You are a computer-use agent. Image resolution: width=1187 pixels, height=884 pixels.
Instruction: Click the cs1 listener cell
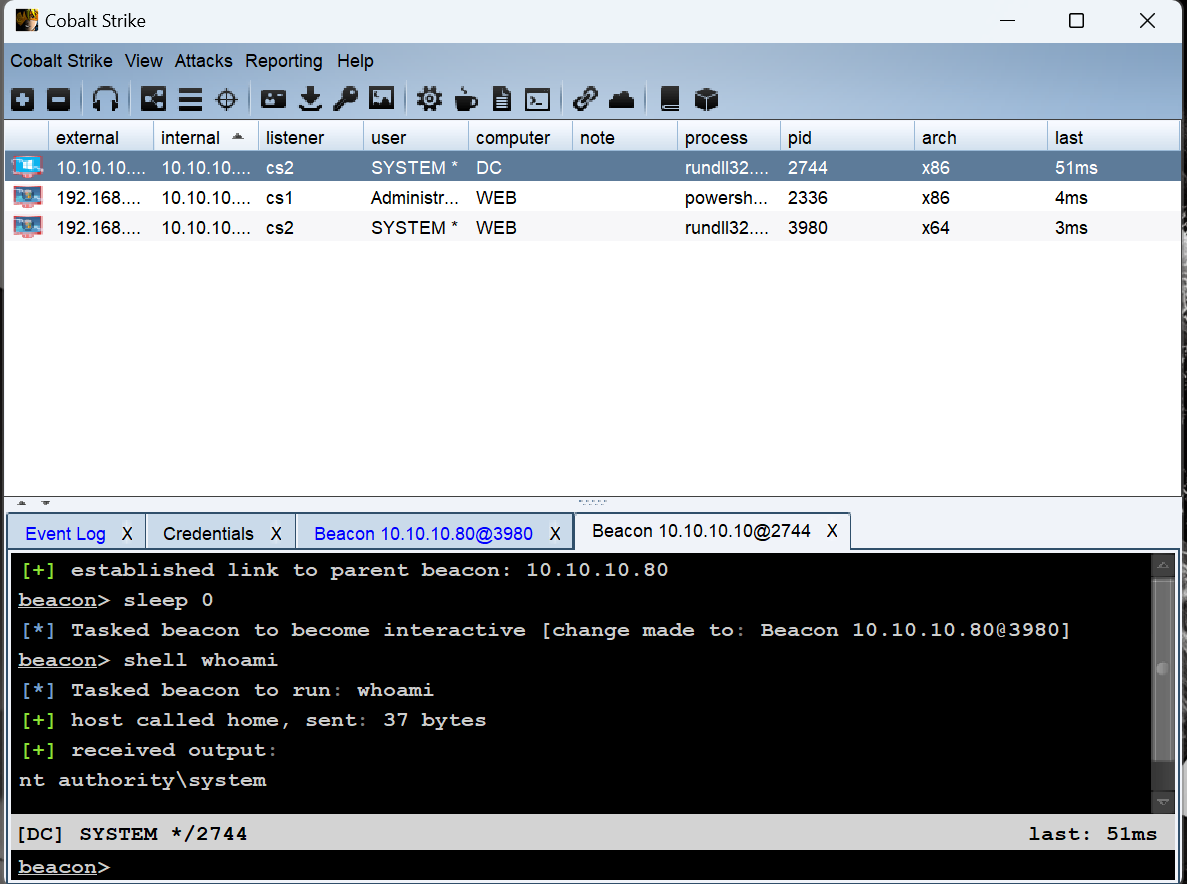tap(310, 198)
